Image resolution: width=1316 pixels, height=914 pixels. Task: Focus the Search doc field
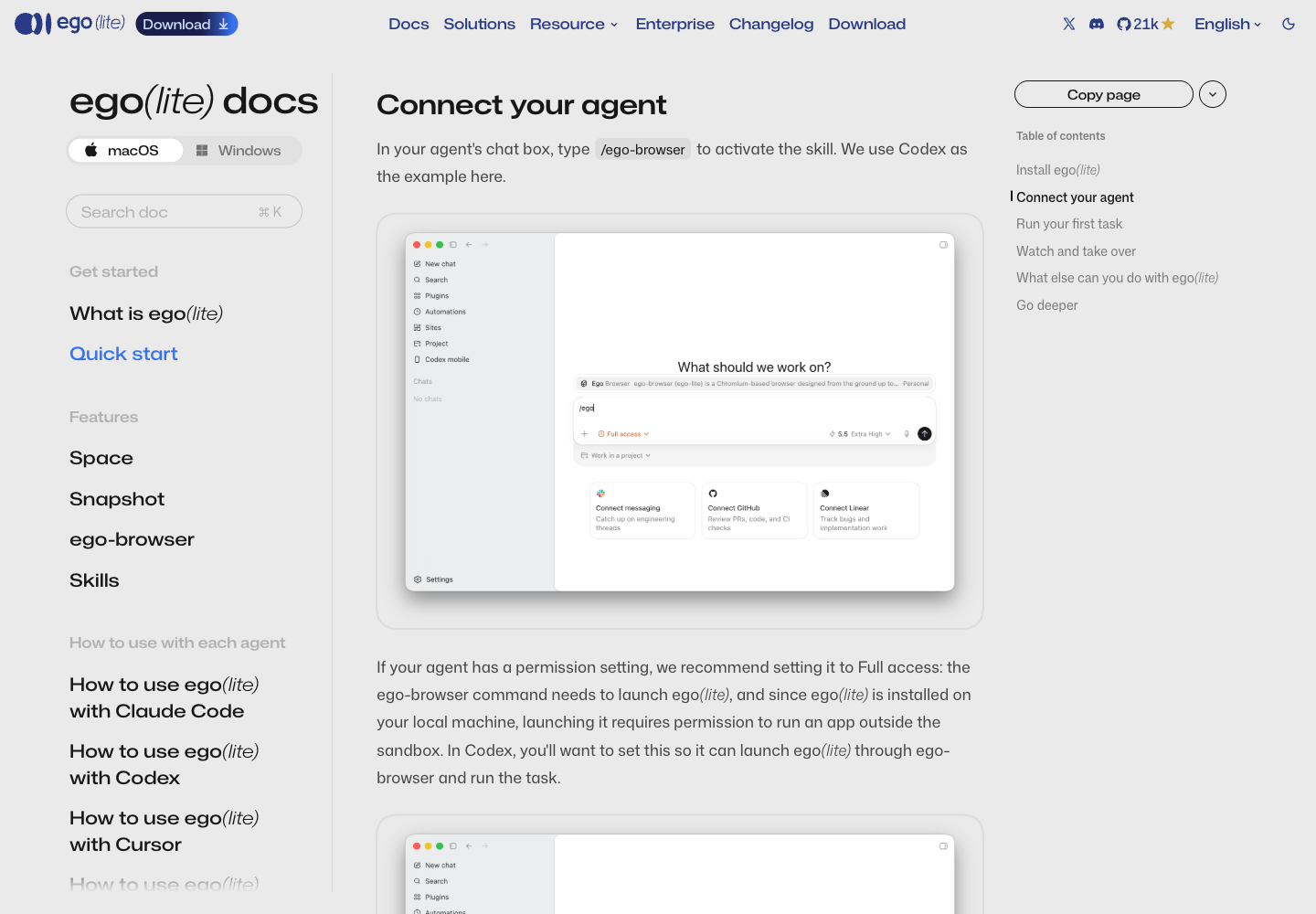click(x=184, y=211)
